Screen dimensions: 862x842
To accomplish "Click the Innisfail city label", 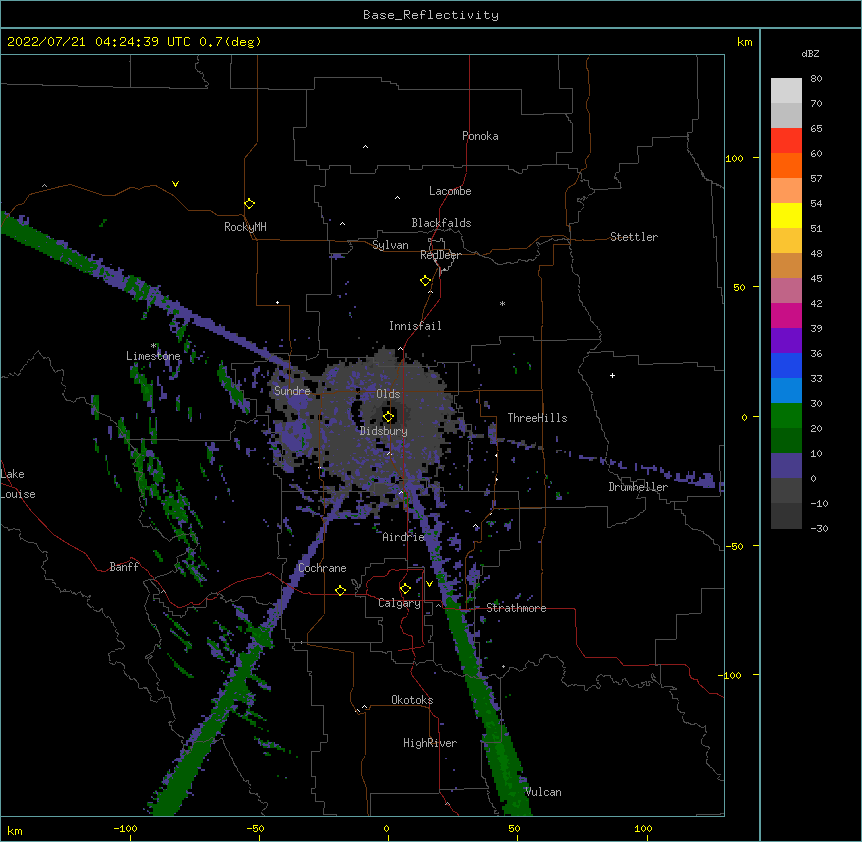I will 415,326.
